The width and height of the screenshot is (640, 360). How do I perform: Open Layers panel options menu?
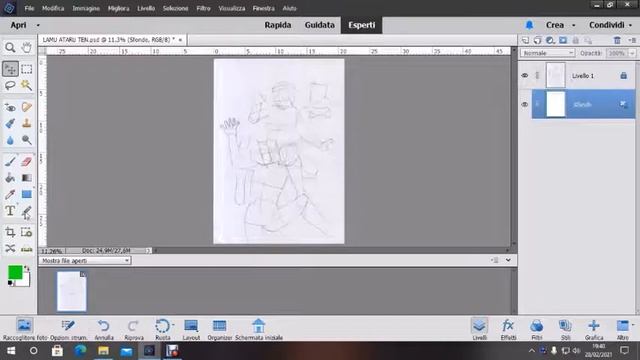coord(632,40)
